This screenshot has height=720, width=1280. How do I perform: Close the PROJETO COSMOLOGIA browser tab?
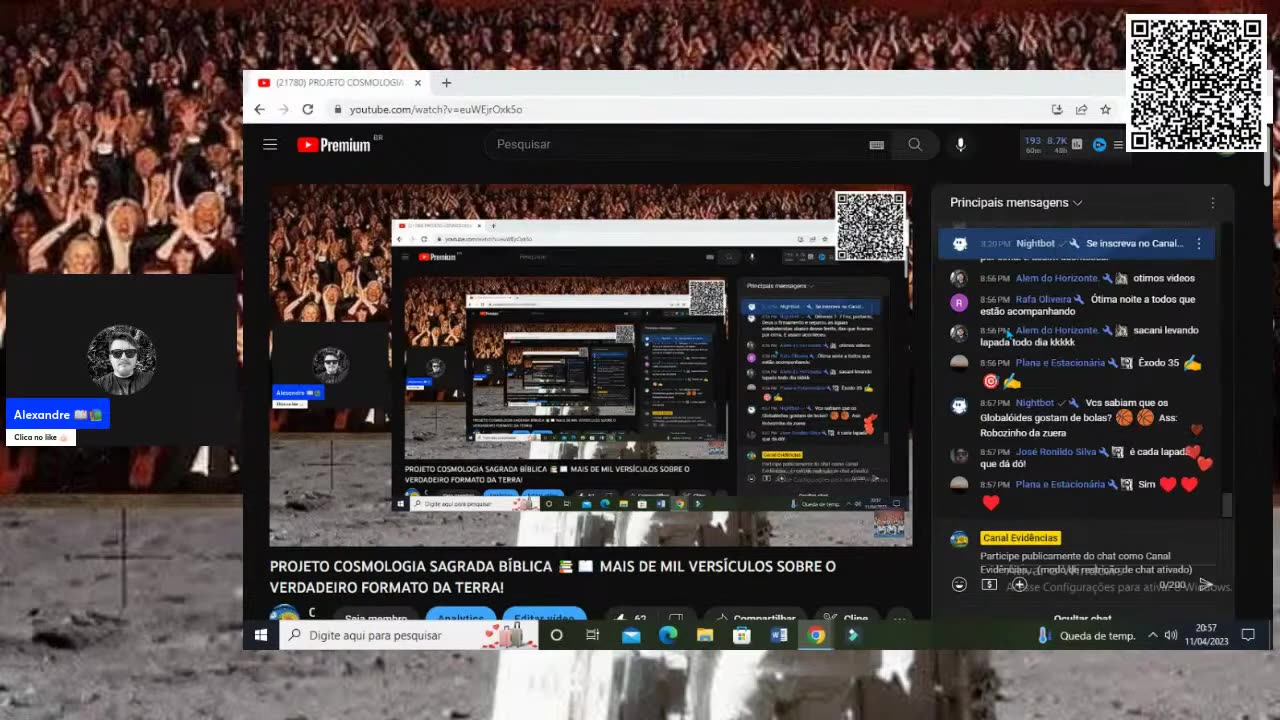pyautogui.click(x=418, y=83)
